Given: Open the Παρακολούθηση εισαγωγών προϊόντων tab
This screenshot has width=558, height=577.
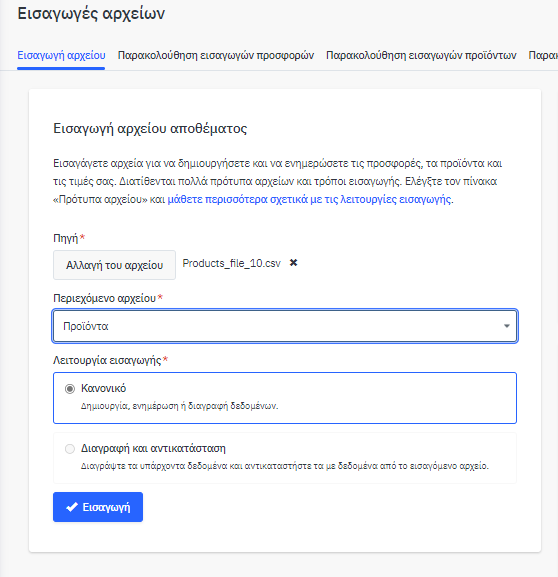Looking at the screenshot, I should pos(421,55).
